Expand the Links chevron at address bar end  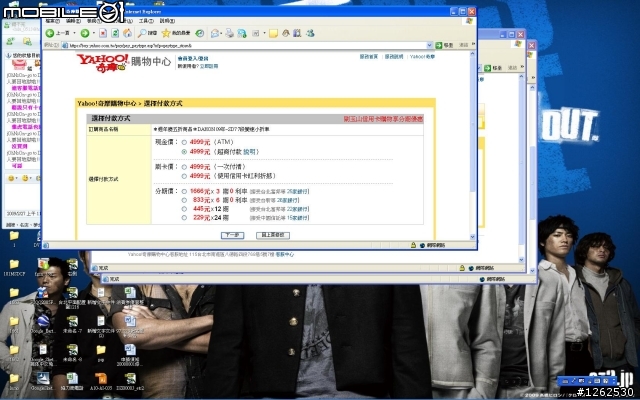[x=473, y=44]
